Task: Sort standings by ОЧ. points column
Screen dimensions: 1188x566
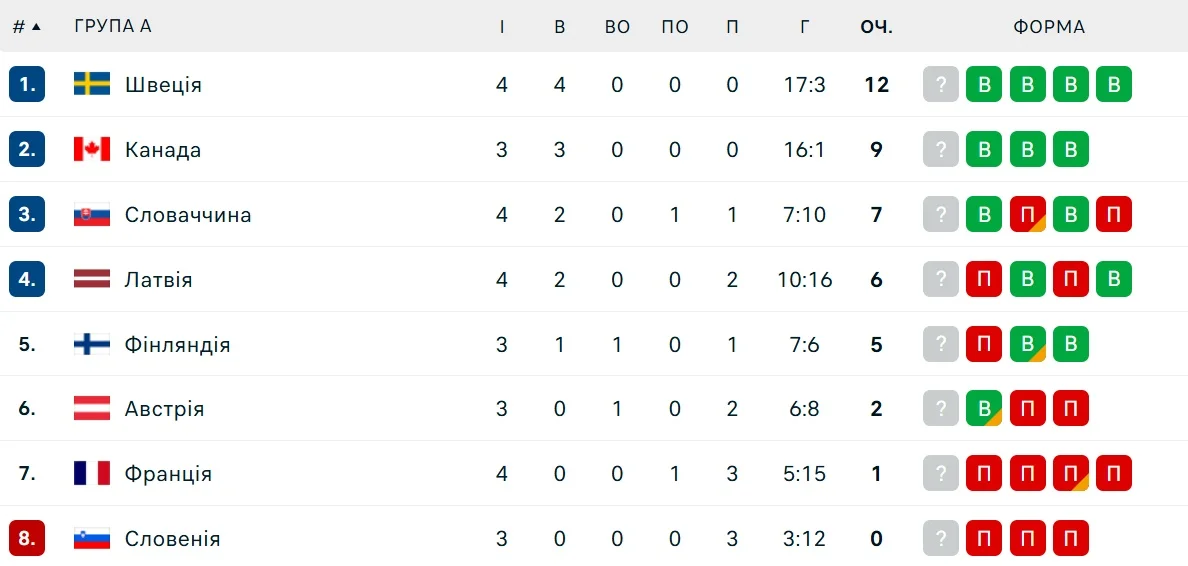Action: [876, 27]
